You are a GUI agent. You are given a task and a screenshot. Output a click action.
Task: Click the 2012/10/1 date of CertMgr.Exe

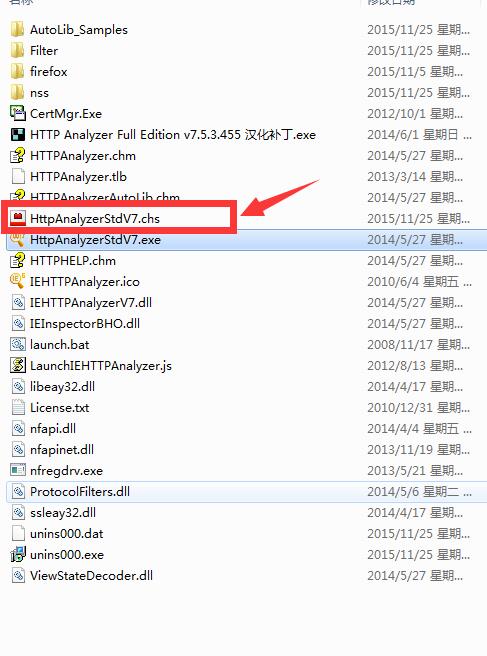415,114
